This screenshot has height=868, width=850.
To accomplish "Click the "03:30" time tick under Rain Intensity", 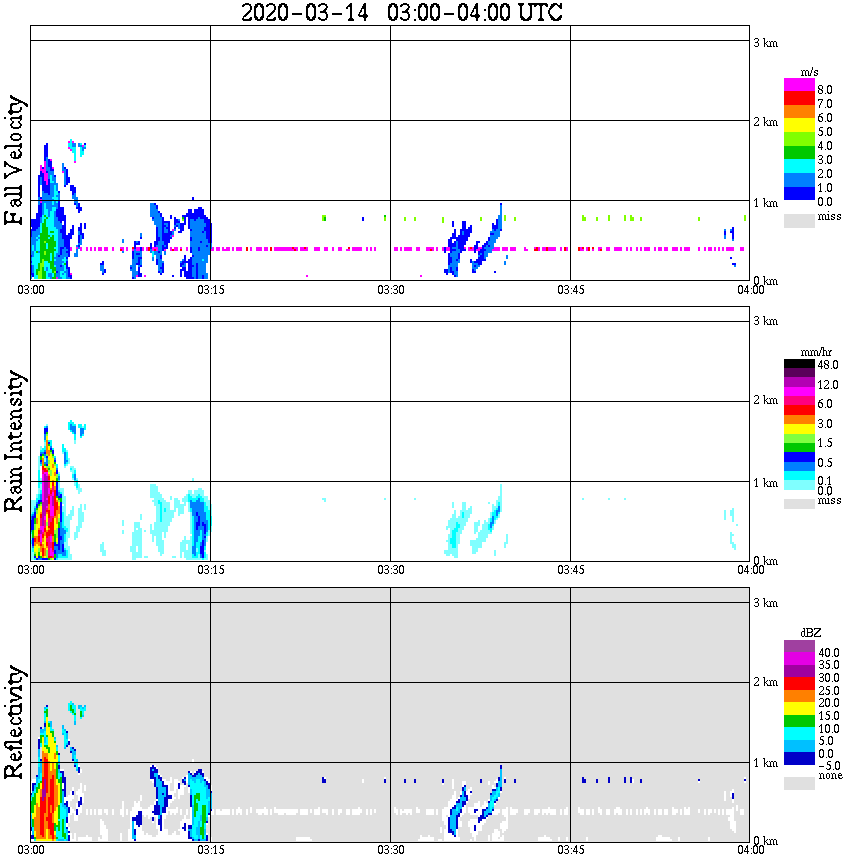I will pyautogui.click(x=390, y=570).
